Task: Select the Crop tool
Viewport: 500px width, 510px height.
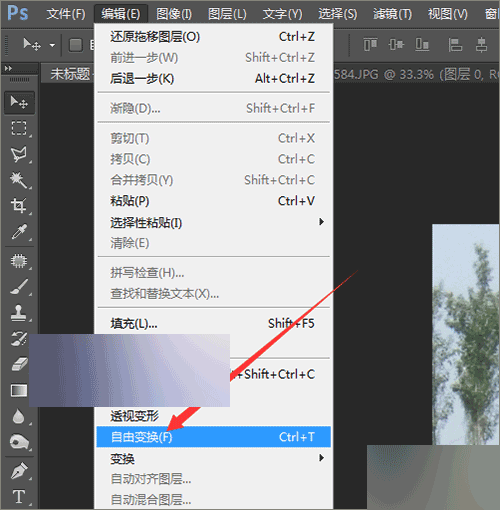Action: coord(19,205)
